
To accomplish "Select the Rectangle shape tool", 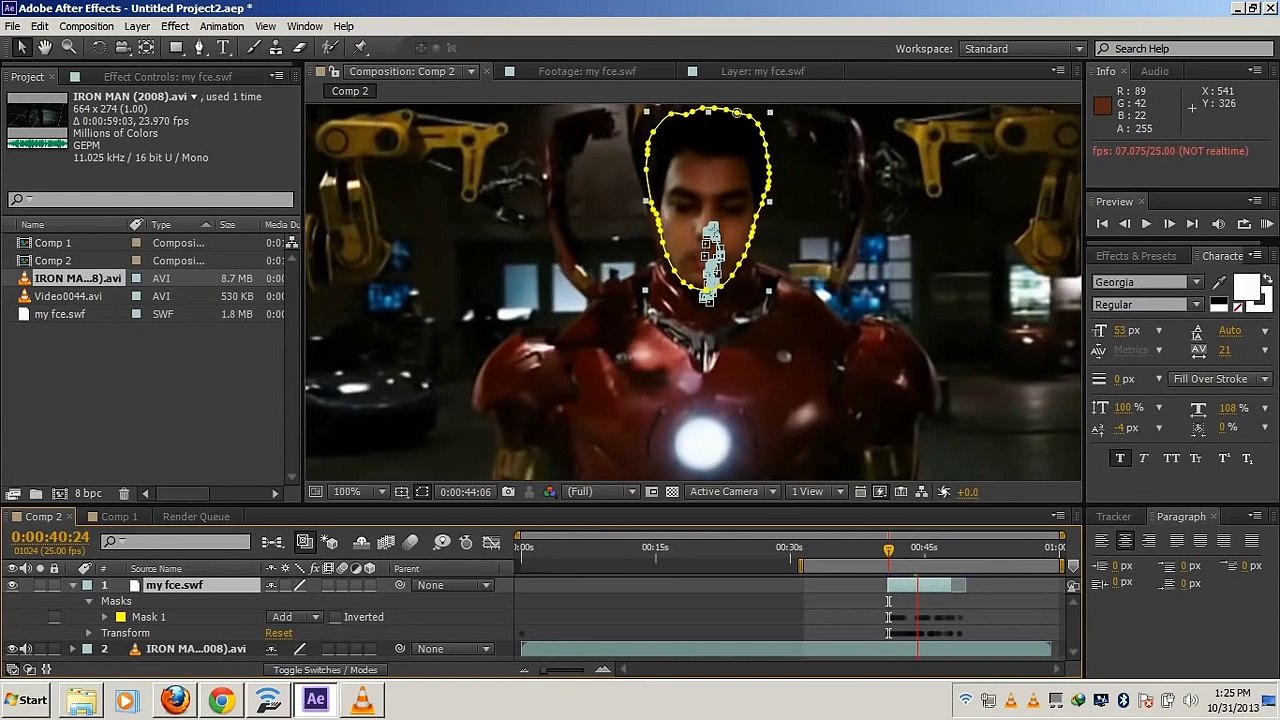I will click(x=176, y=48).
